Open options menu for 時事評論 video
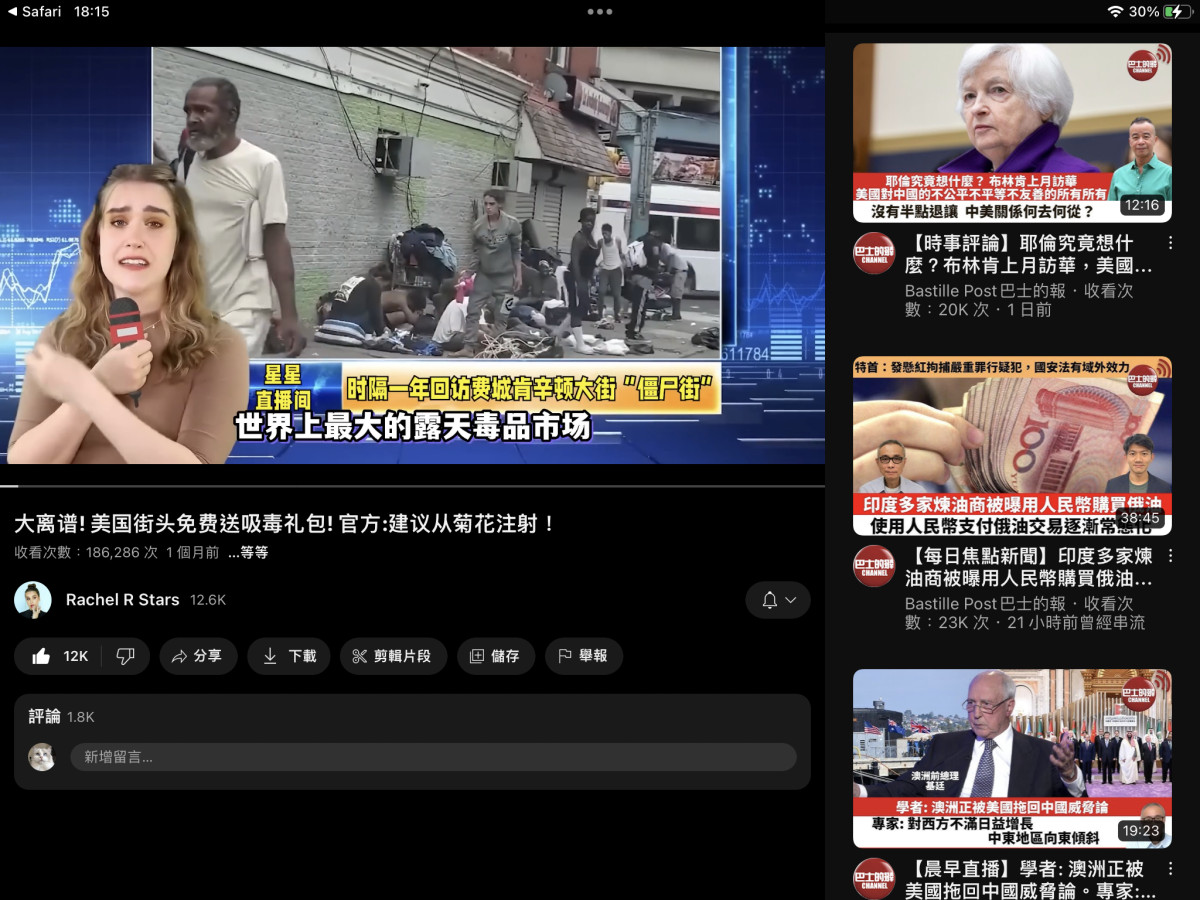Viewport: 1200px width, 900px height. pyautogui.click(x=1170, y=243)
